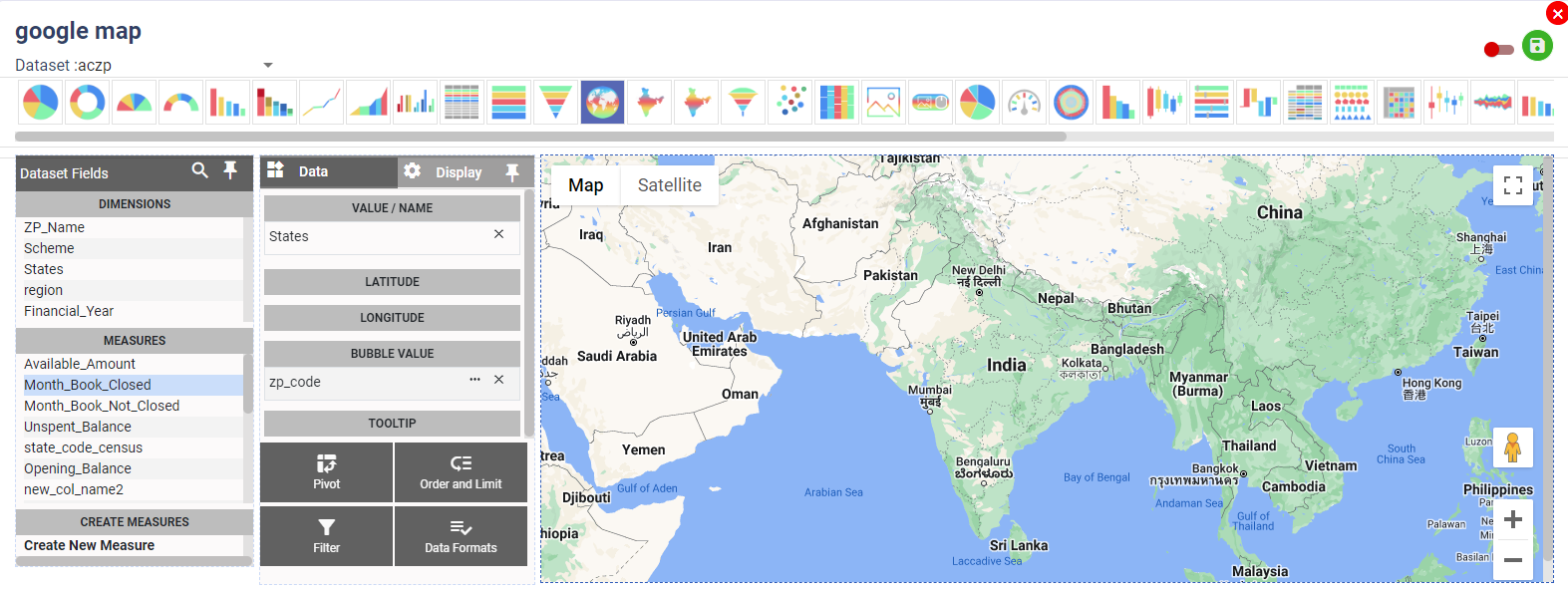Screen dimensions: 1568x594
Task: Pin the Dataset Fields panel
Action: pyautogui.click(x=230, y=170)
